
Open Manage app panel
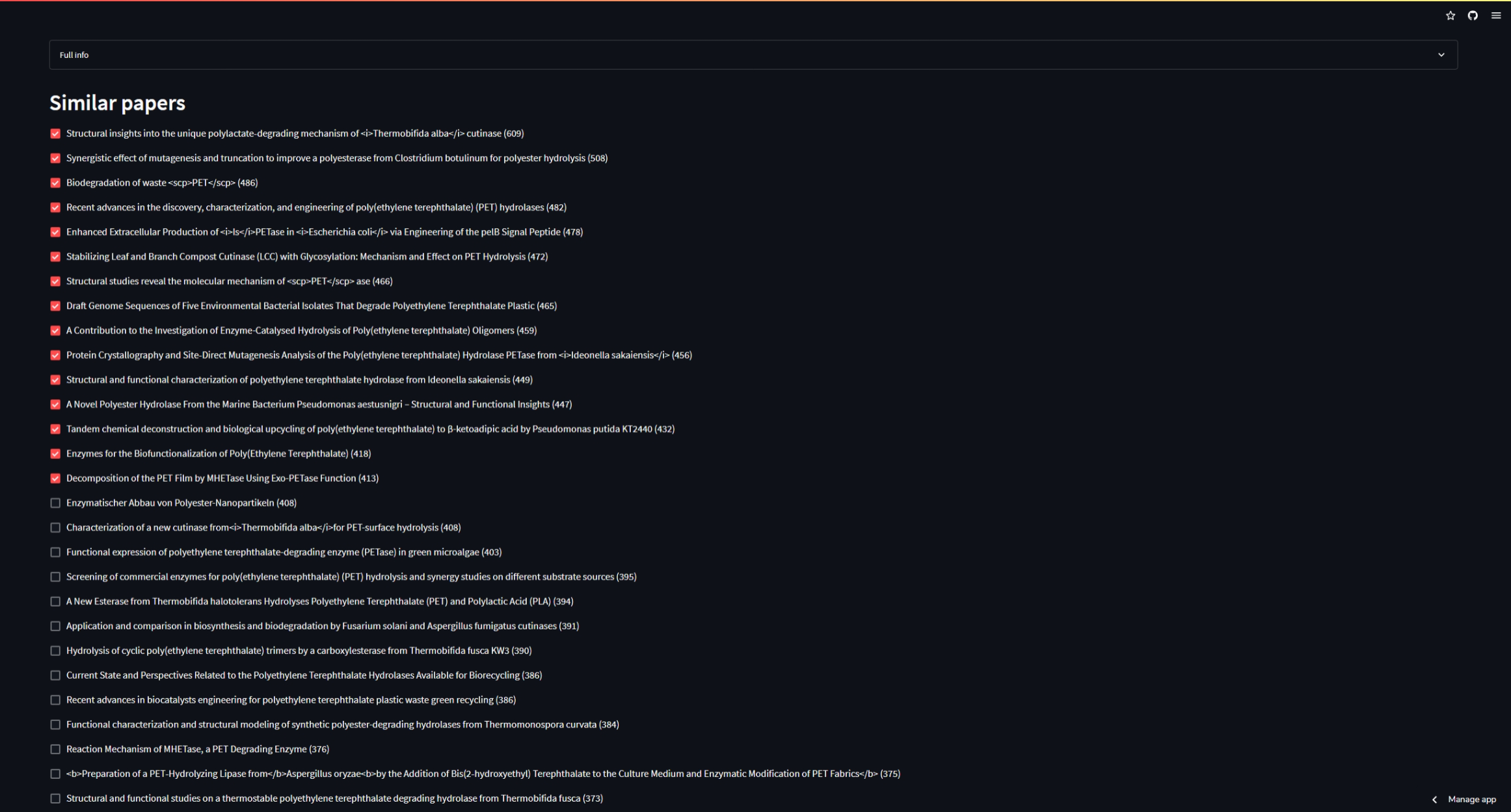pos(1471,800)
